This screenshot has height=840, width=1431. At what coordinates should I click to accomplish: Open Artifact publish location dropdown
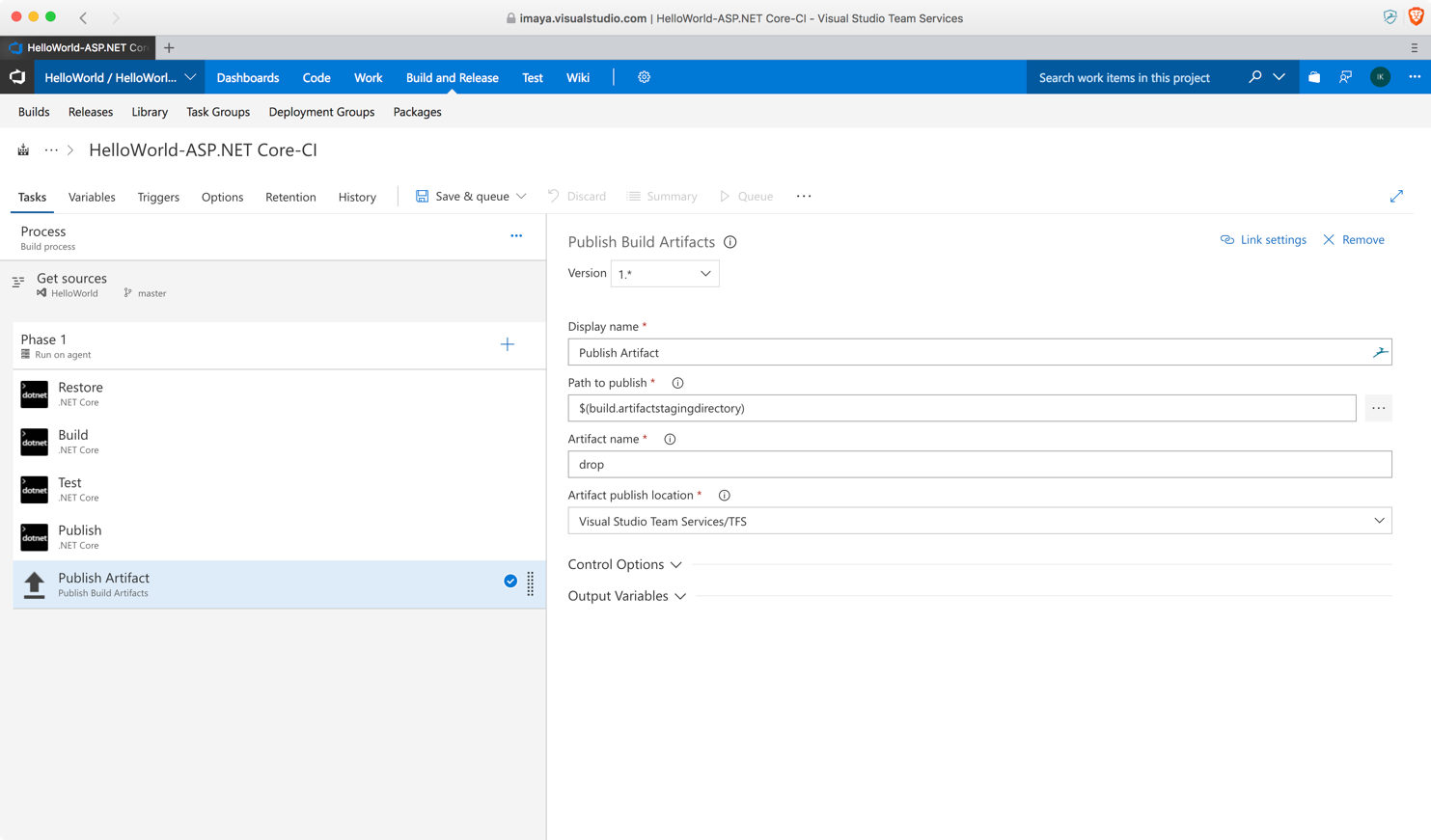(979, 521)
